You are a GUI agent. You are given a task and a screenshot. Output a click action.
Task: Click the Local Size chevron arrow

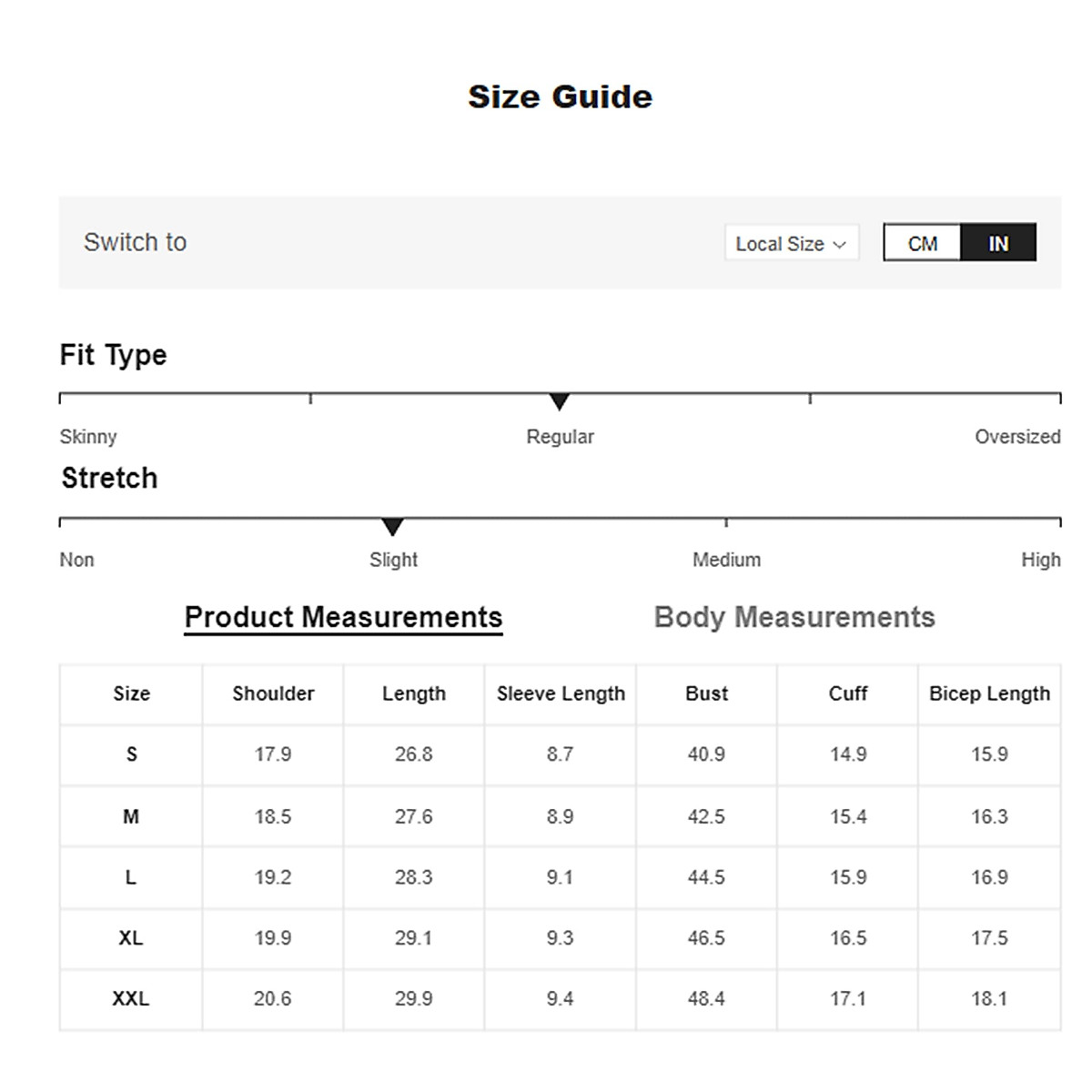pos(840,245)
